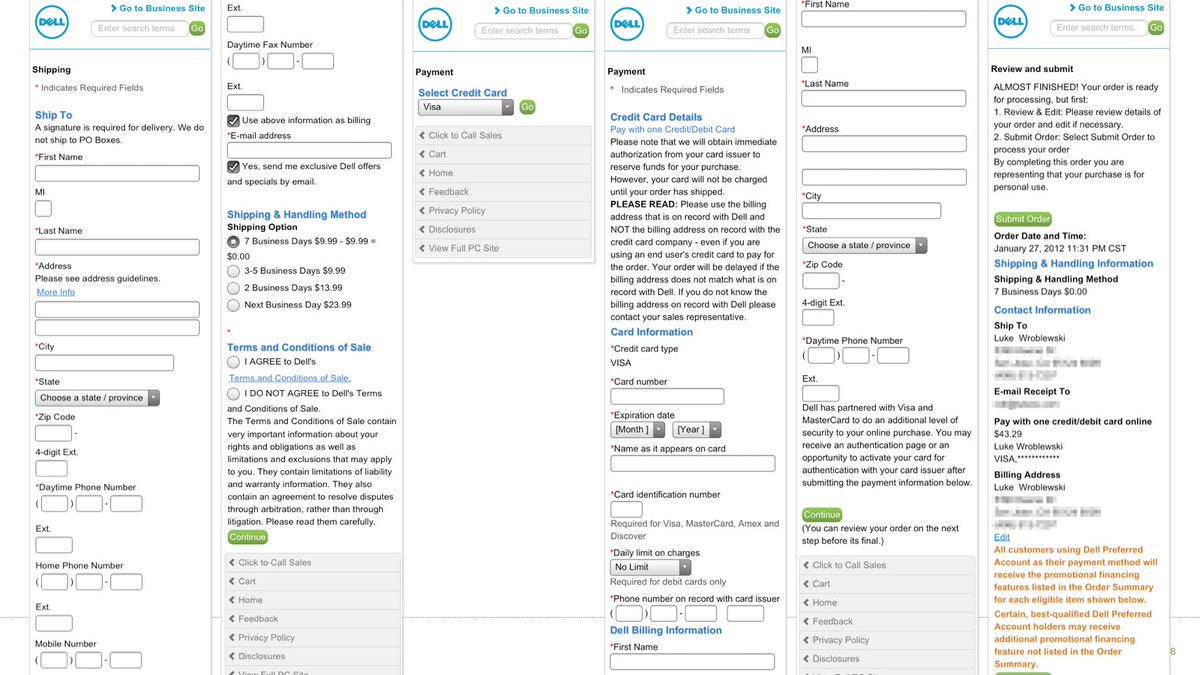Screen dimensions: 1200x675
Task: Open Privacy Policy below the Terms Continue button
Action: (313, 637)
